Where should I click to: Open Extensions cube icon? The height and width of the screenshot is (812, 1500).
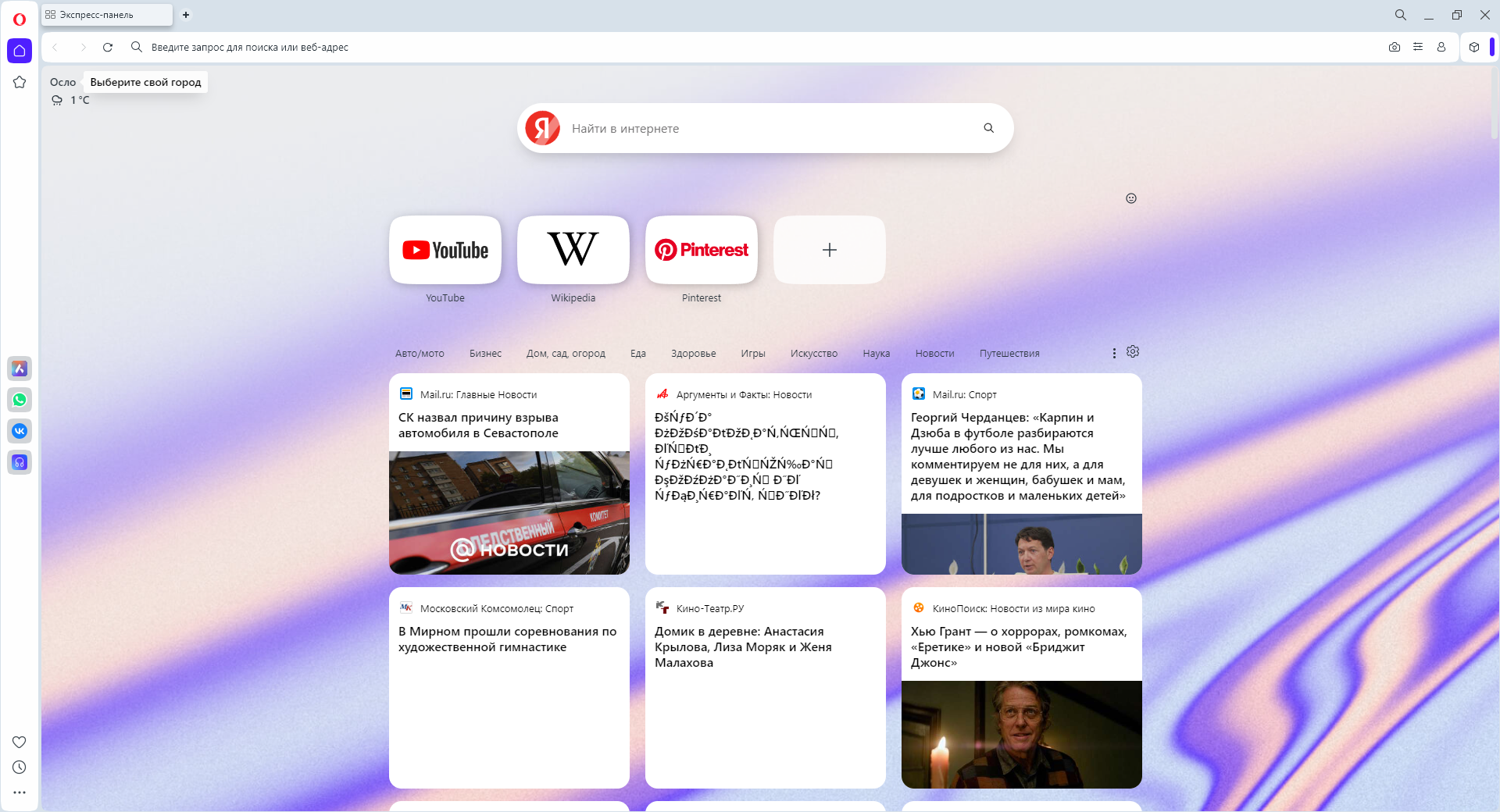tap(1474, 47)
